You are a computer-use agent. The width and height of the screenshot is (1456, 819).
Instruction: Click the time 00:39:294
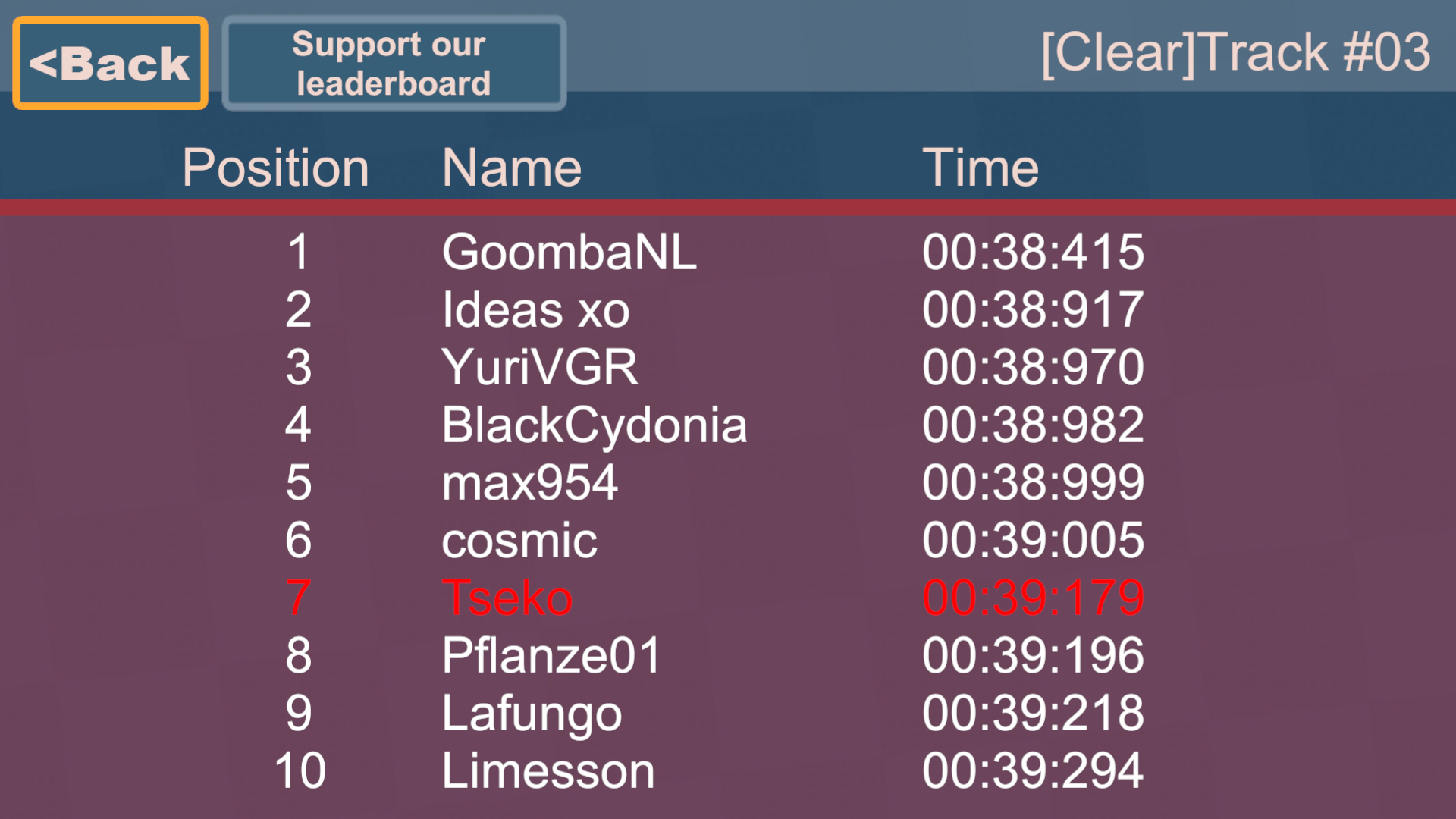click(x=1033, y=770)
